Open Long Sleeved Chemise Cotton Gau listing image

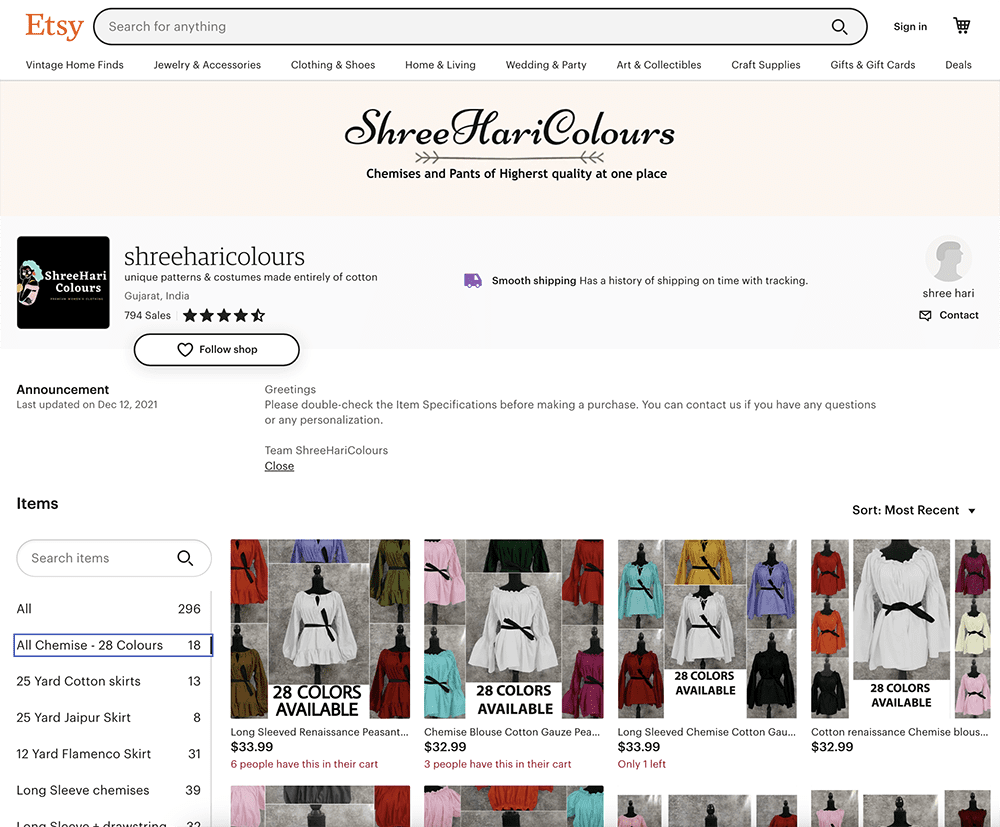[707, 629]
